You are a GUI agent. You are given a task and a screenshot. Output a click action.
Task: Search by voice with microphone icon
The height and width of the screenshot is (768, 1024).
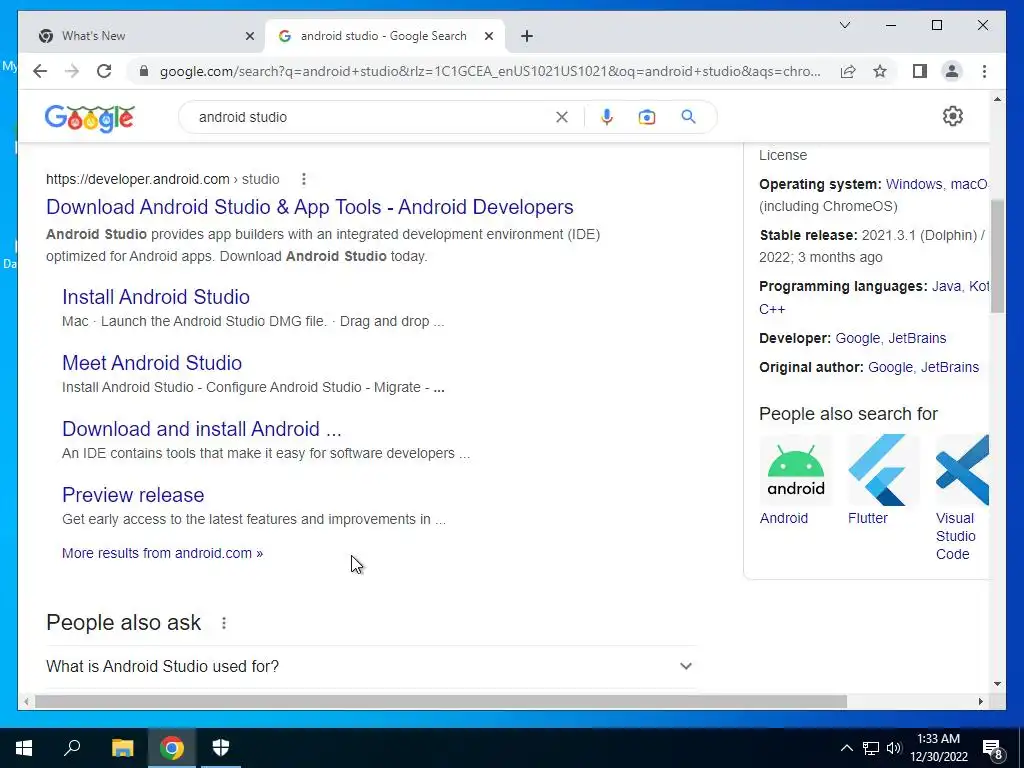[x=607, y=117]
